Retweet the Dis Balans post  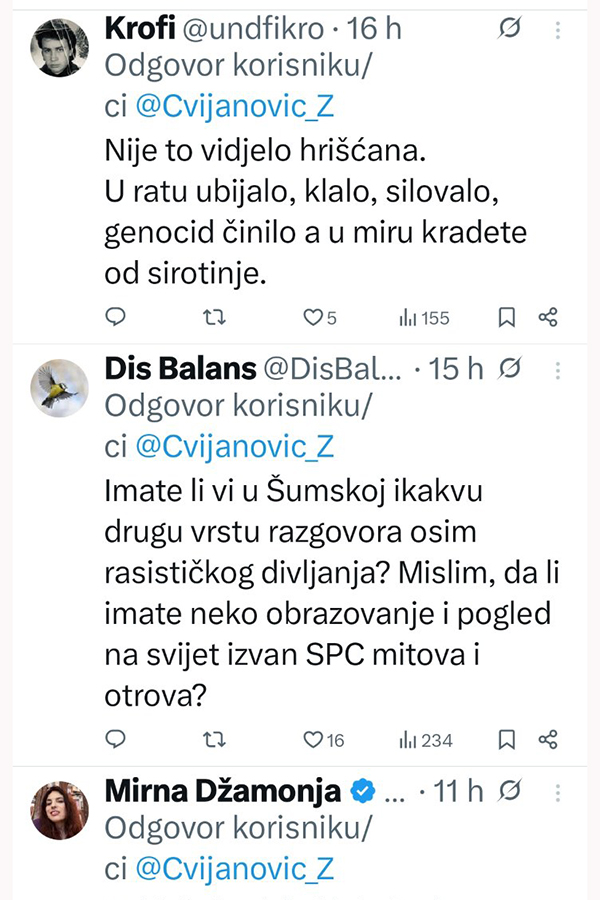click(x=213, y=740)
